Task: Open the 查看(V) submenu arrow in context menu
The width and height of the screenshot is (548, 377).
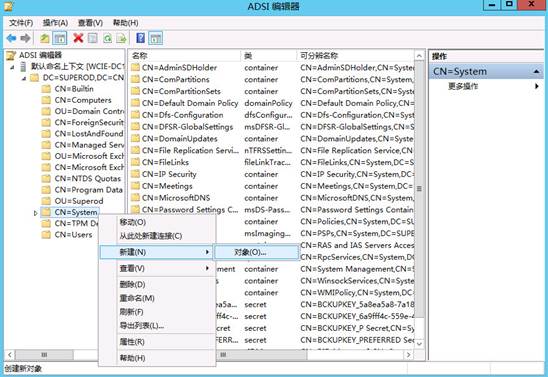Action: 207,268
